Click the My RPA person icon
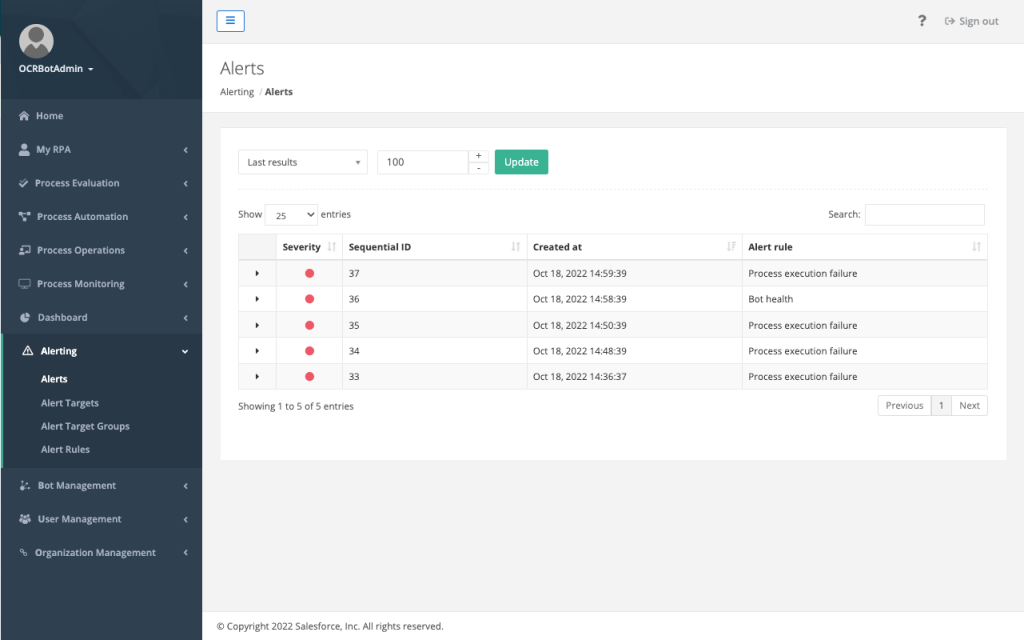This screenshot has height=640, width=1024. tap(24, 150)
